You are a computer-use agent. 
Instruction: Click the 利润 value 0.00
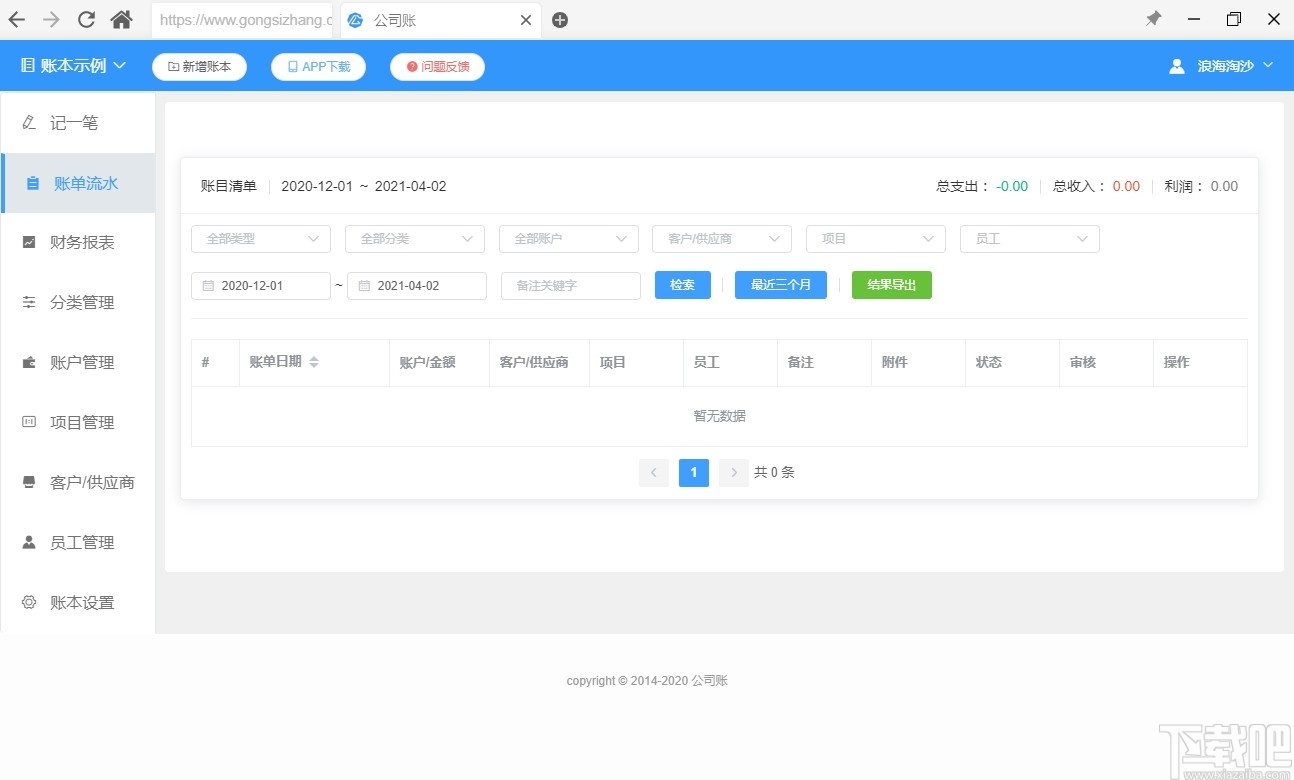click(1224, 186)
